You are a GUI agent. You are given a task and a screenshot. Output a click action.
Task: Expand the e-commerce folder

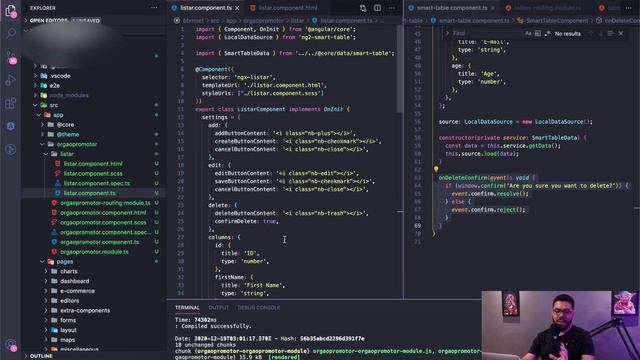(78, 291)
